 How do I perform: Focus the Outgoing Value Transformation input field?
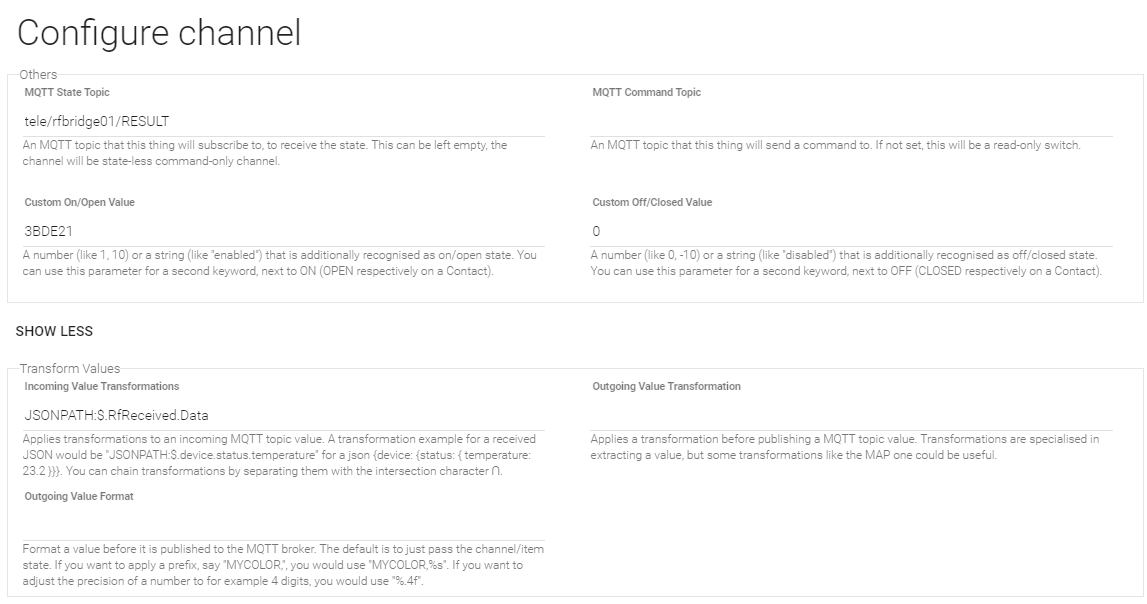(850, 415)
